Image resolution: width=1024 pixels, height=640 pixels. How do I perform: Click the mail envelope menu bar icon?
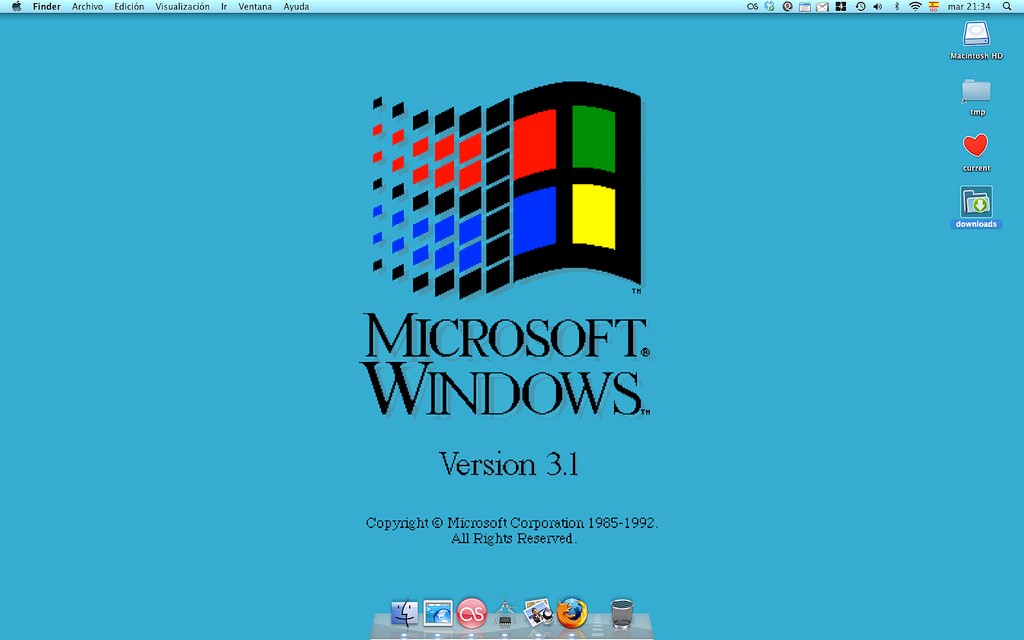823,7
